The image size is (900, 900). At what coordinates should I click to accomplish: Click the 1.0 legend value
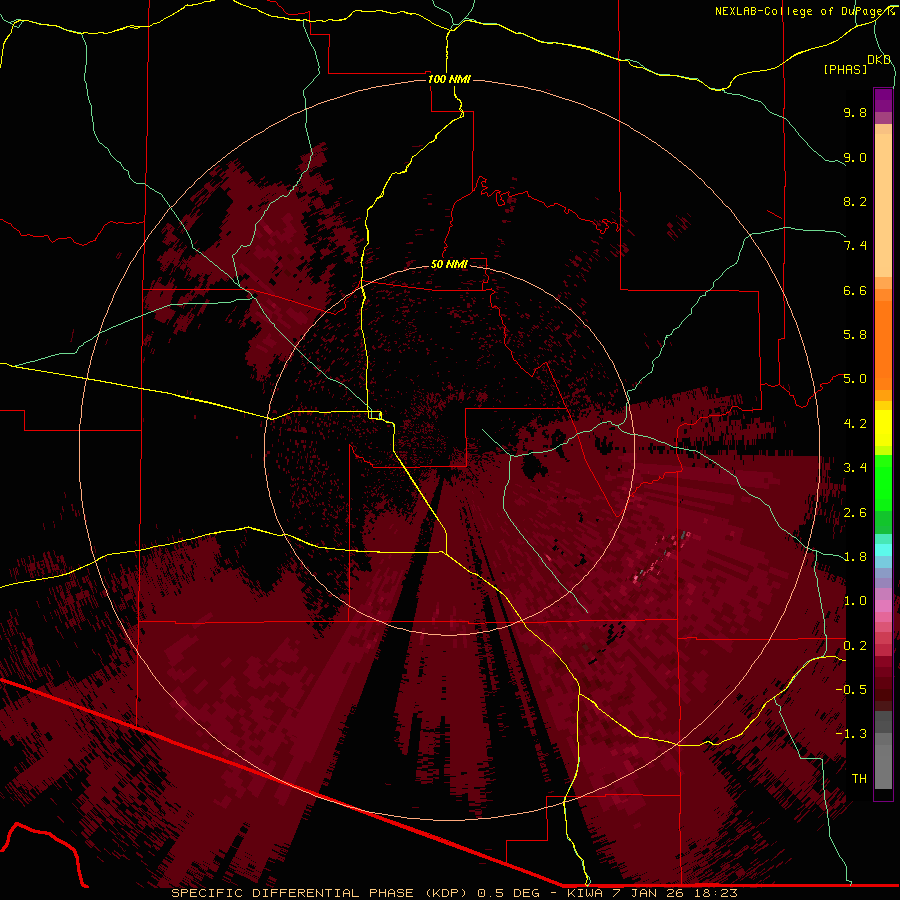pyautogui.click(x=855, y=601)
